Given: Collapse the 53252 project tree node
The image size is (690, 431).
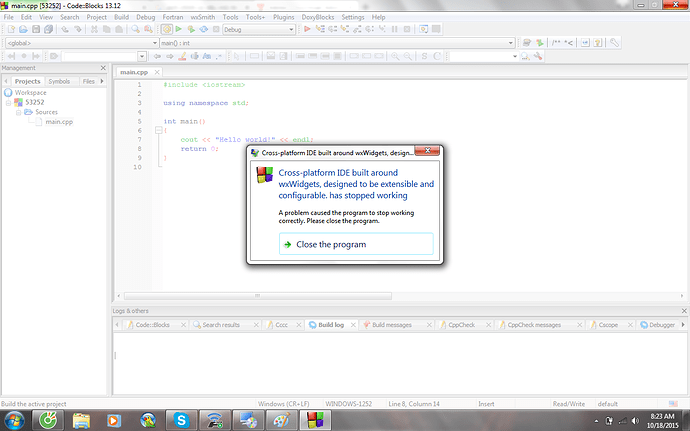Looking at the screenshot, I should pyautogui.click(x=8, y=102).
